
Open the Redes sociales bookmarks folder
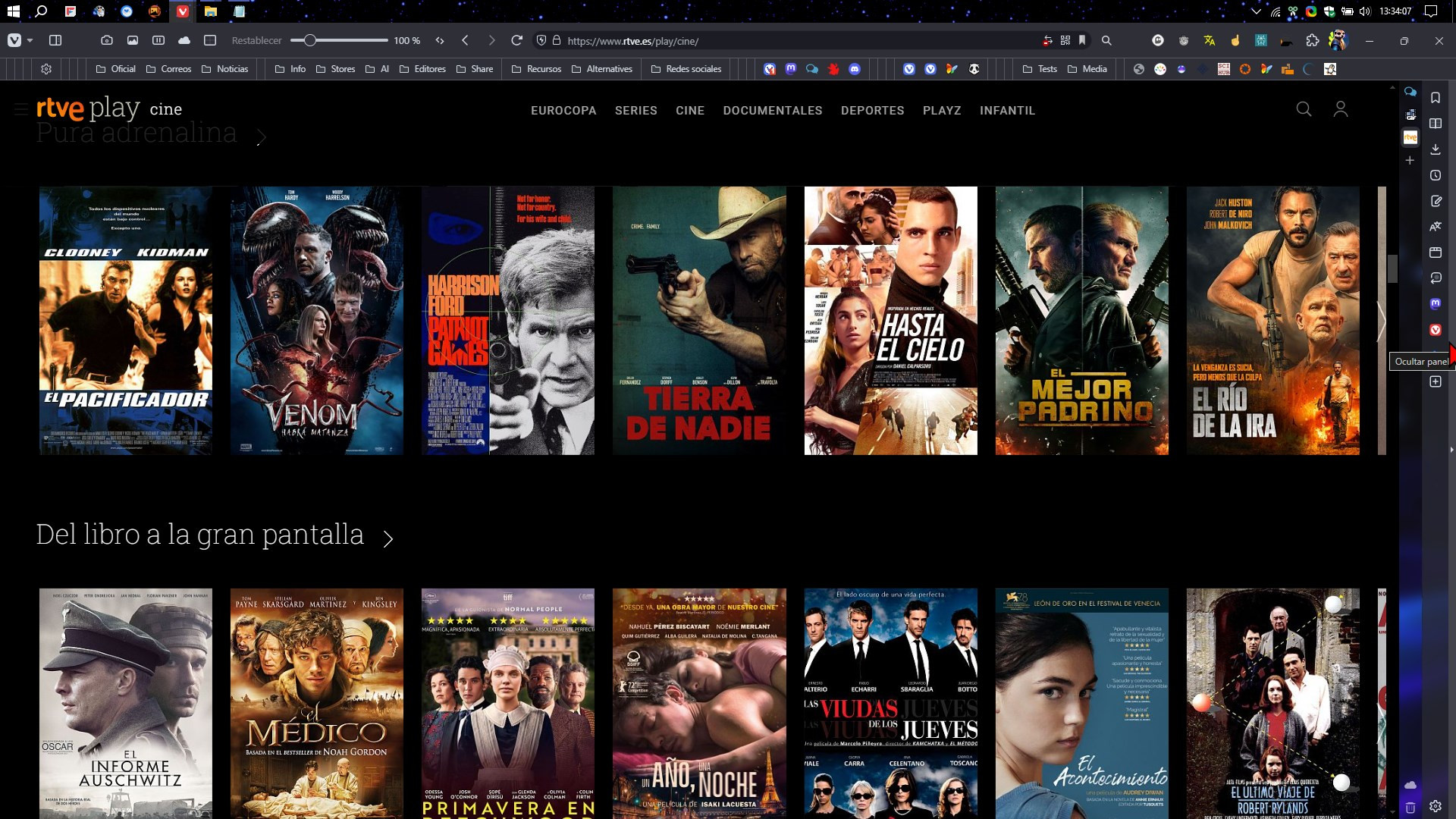686,69
